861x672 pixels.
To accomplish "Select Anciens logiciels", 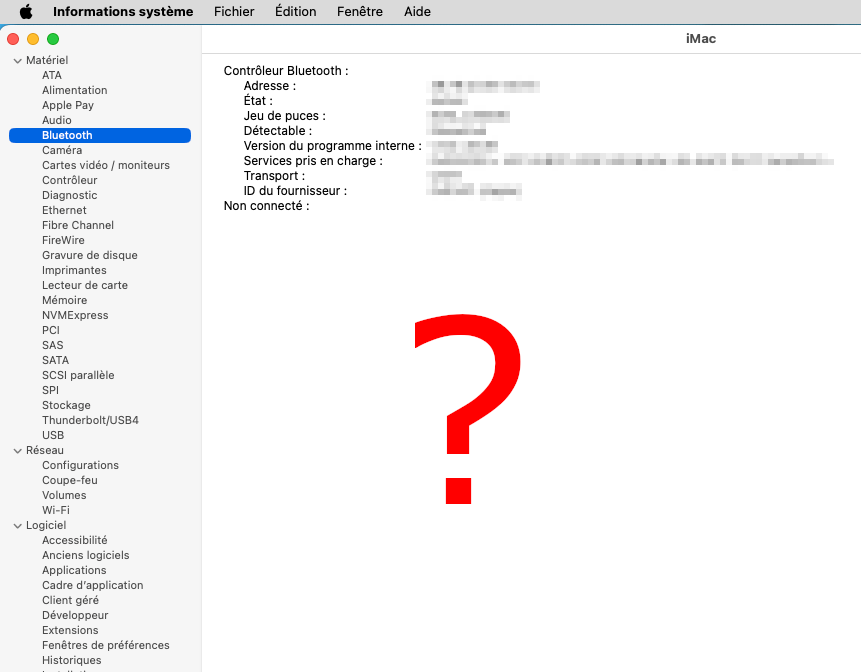I will click(x=86, y=555).
